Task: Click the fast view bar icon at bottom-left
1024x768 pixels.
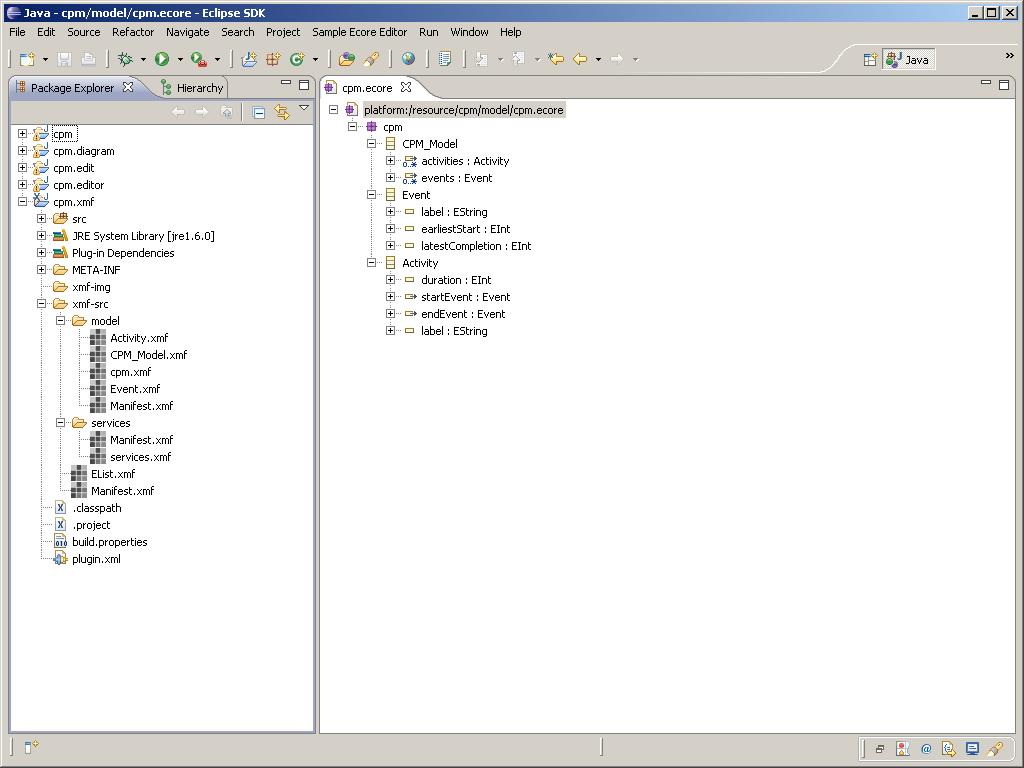Action: pyautogui.click(x=31, y=746)
